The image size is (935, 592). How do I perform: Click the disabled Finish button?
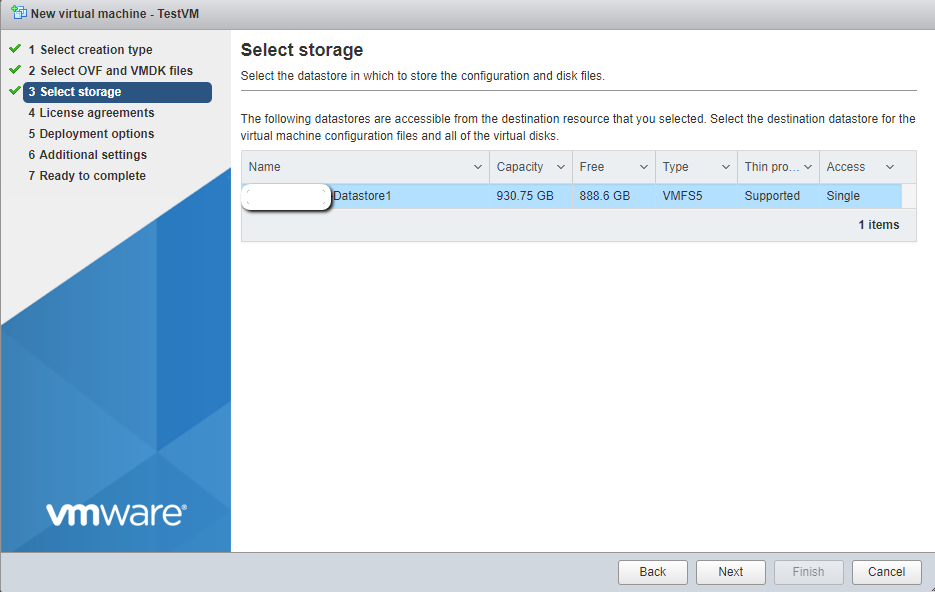(x=809, y=572)
